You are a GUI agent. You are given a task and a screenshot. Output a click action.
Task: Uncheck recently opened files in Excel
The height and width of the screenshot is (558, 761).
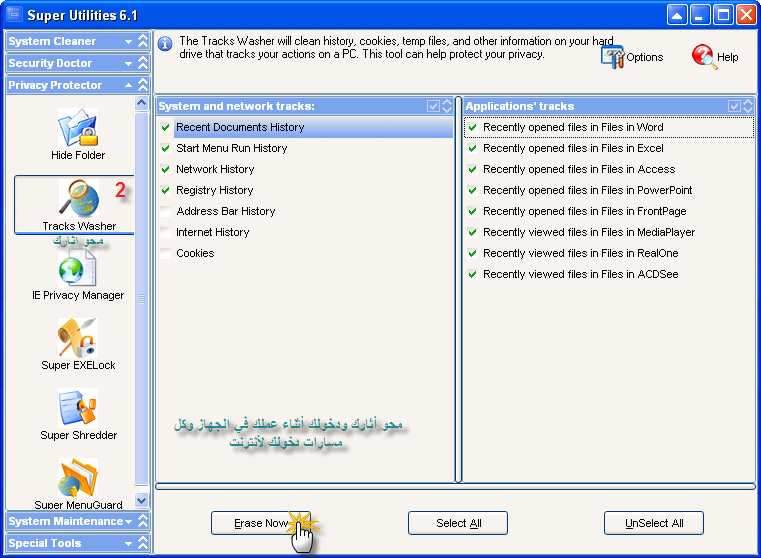[472, 148]
